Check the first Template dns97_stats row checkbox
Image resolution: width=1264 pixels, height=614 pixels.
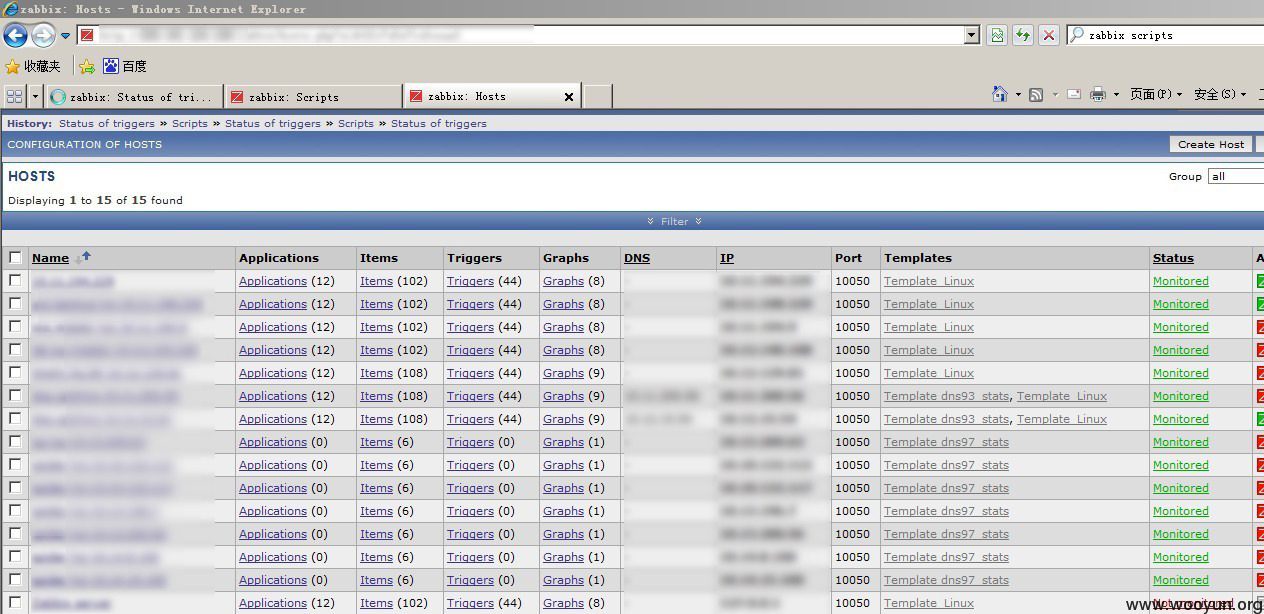pos(15,441)
